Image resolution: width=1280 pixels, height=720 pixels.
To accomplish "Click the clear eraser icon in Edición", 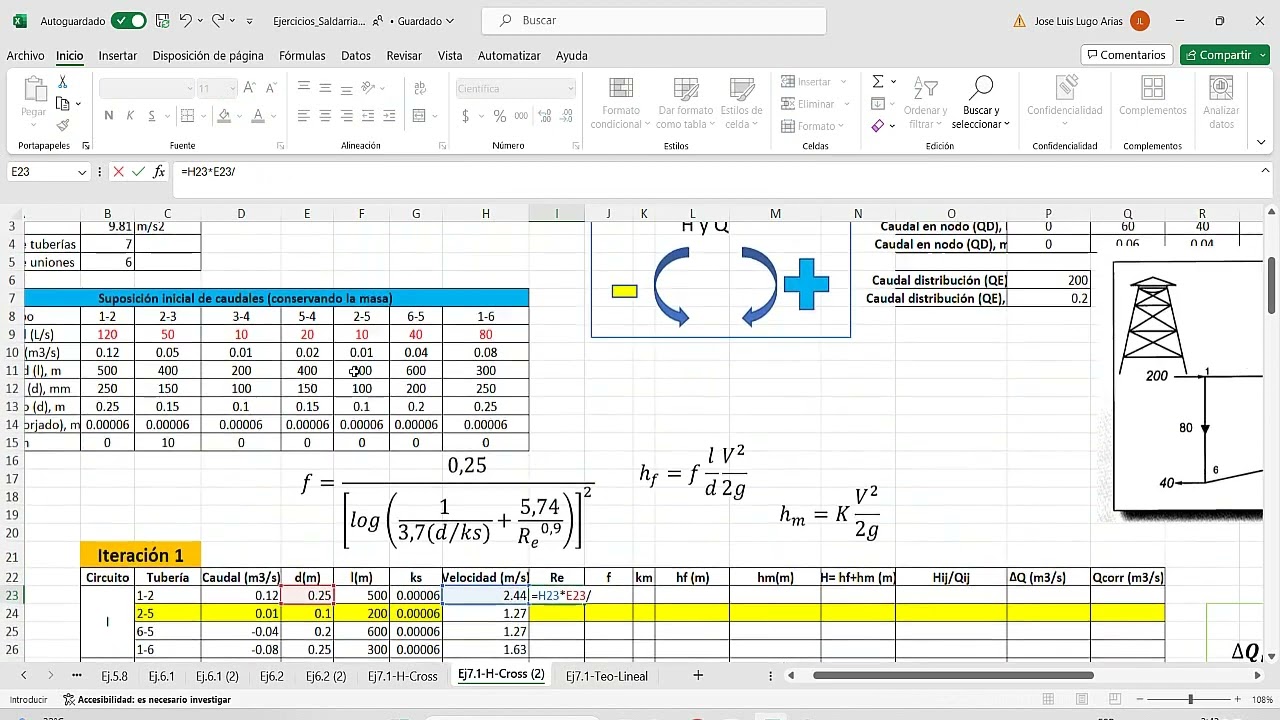I will pyautogui.click(x=878, y=126).
